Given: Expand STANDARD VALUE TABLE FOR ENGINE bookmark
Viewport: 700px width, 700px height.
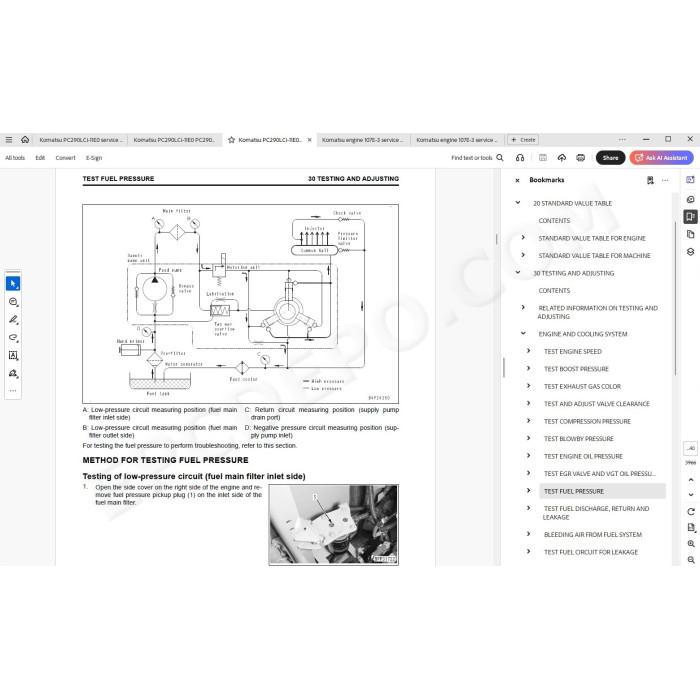Looking at the screenshot, I should point(523,238).
